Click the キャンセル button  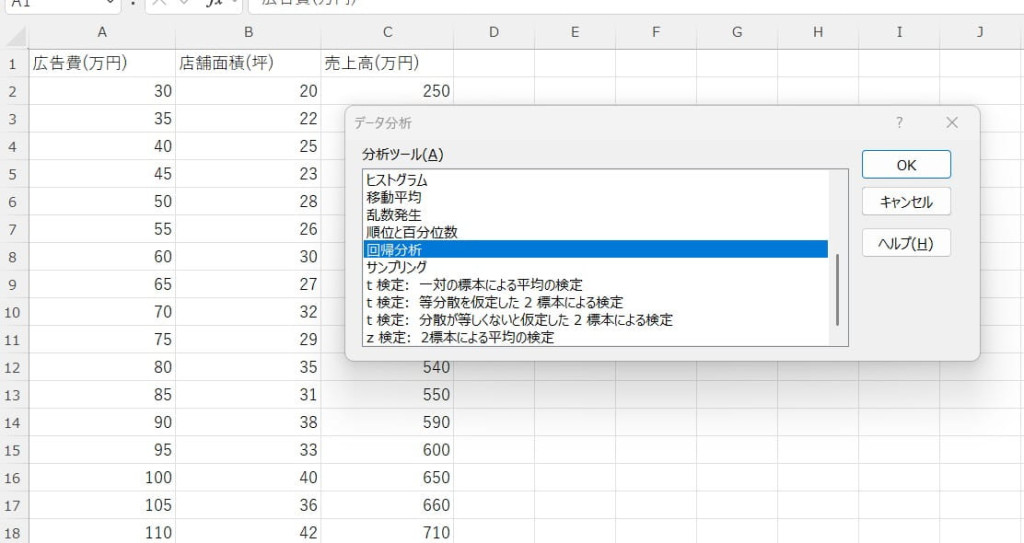tap(906, 202)
